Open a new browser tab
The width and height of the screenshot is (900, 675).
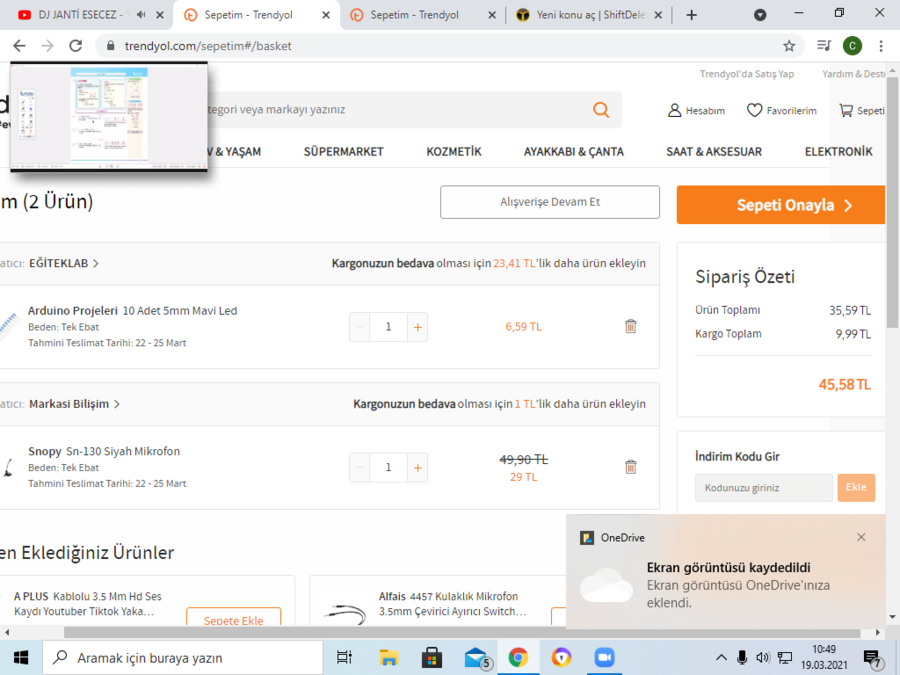pos(692,15)
